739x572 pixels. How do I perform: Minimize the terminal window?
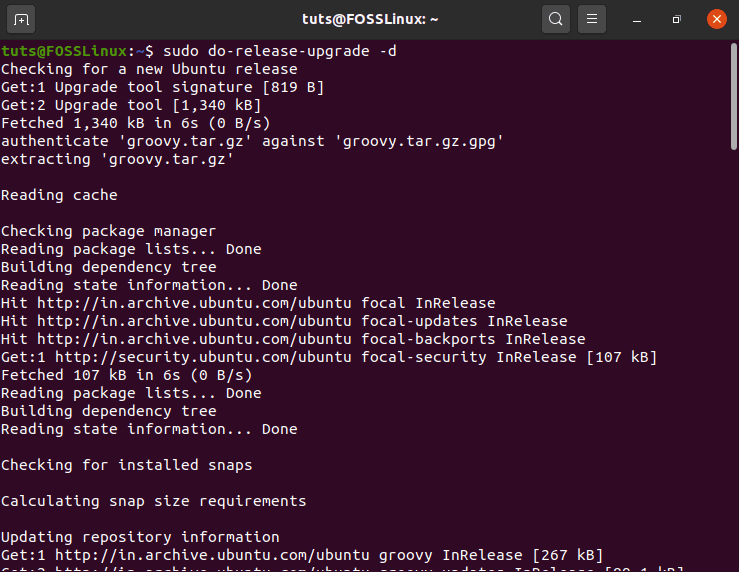point(637,20)
